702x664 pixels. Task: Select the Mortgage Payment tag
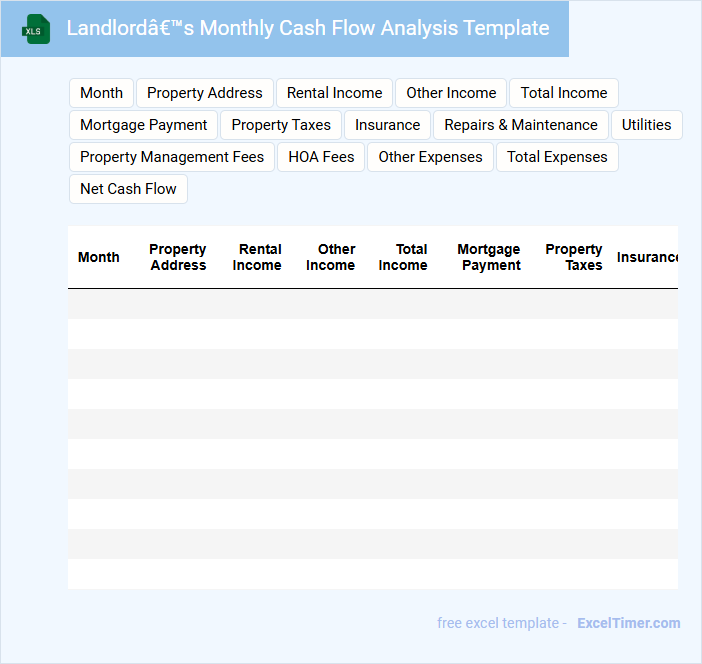point(143,125)
